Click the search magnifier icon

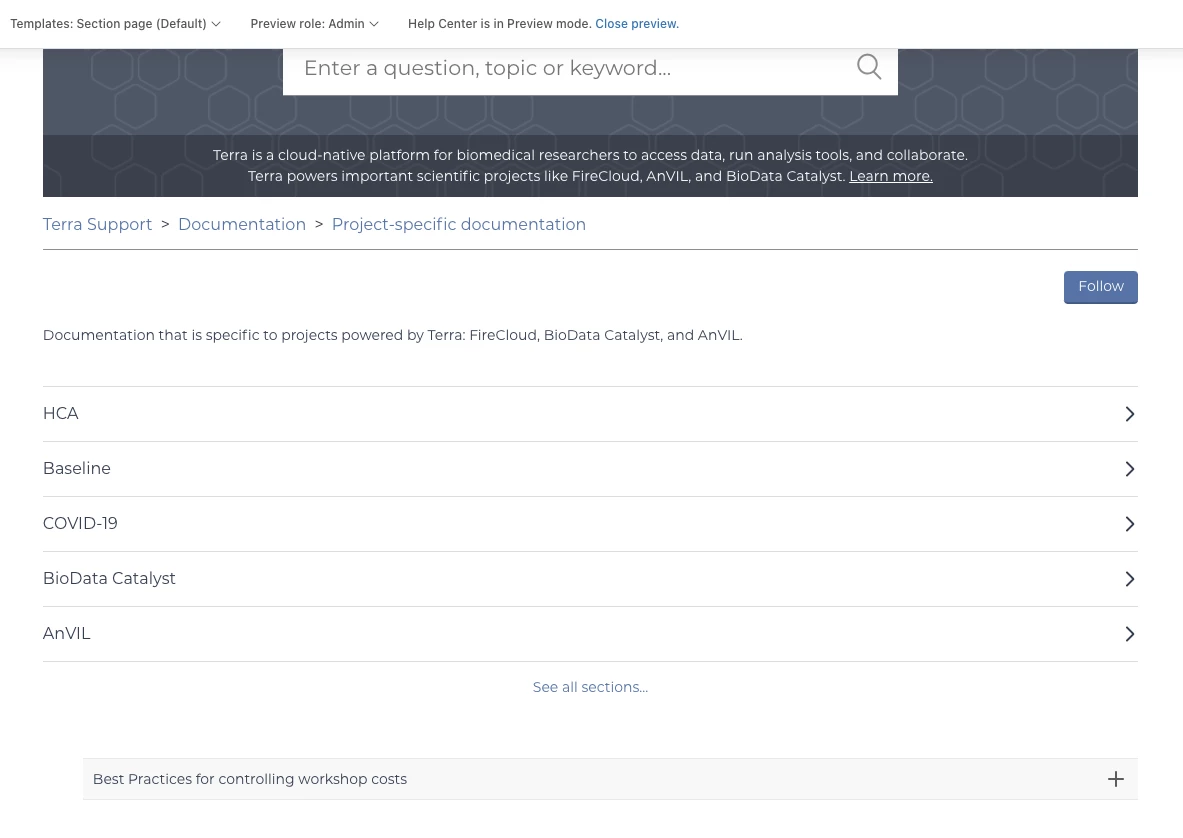869,67
